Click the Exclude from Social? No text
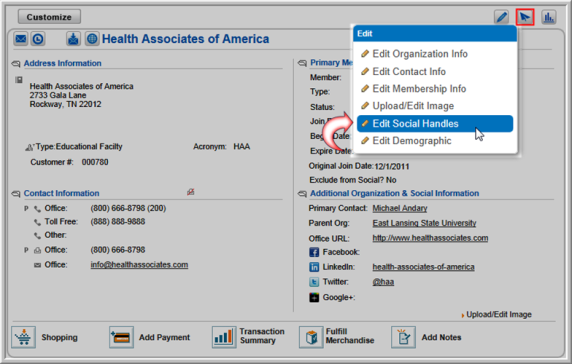 click(x=353, y=180)
